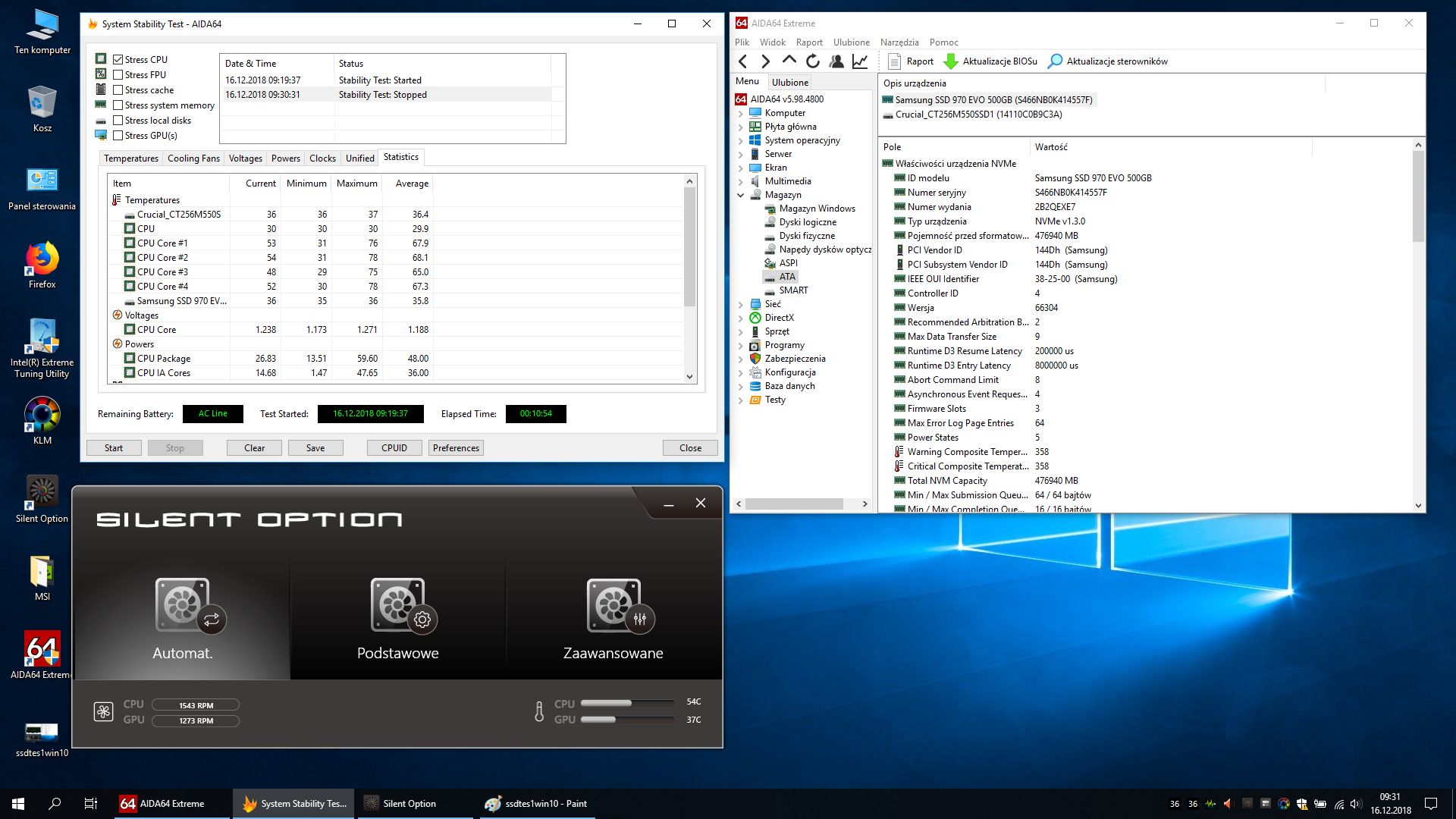The width and height of the screenshot is (1456, 819).
Task: Expand the Ekran tree node
Action: 741,168
